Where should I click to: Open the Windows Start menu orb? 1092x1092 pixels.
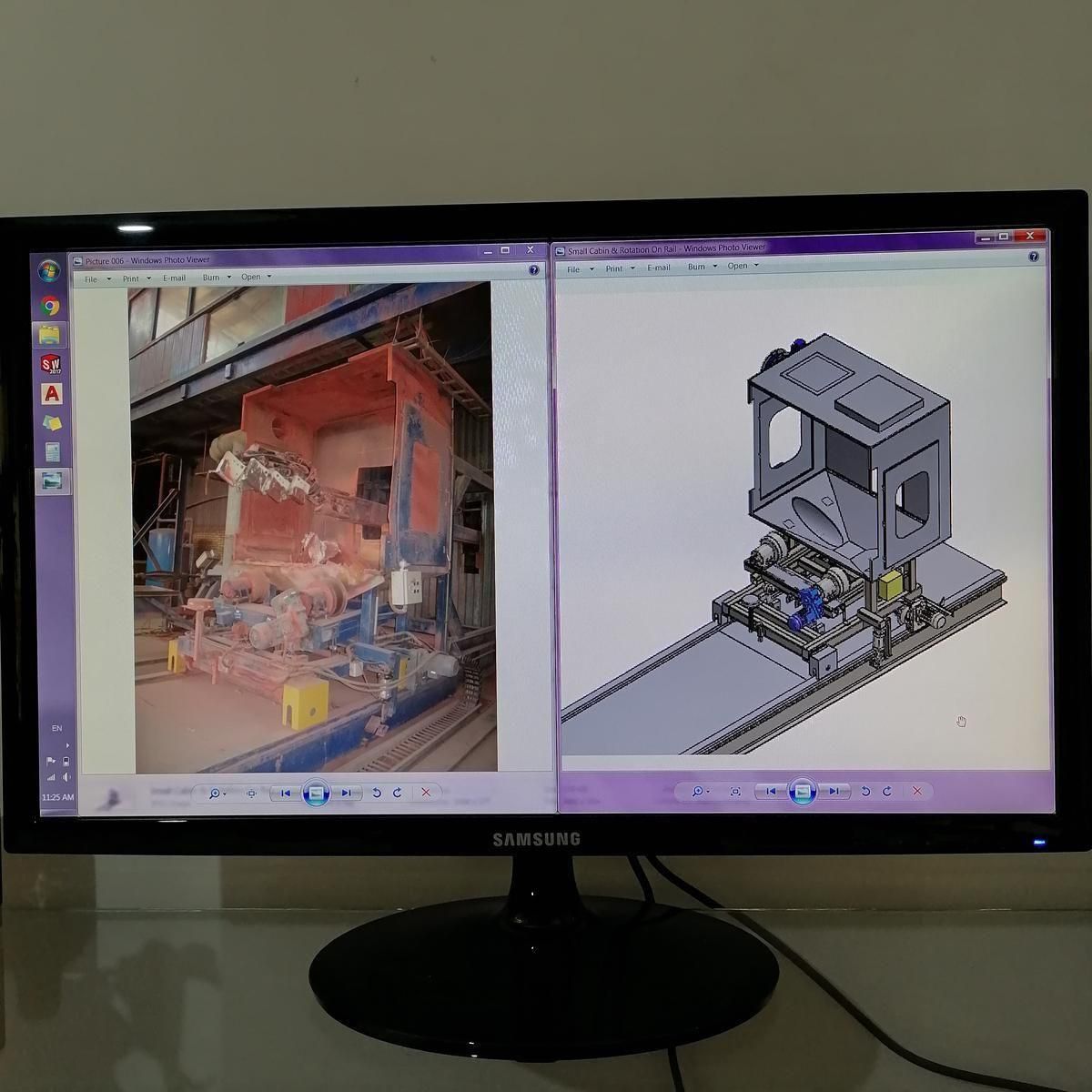(48, 271)
